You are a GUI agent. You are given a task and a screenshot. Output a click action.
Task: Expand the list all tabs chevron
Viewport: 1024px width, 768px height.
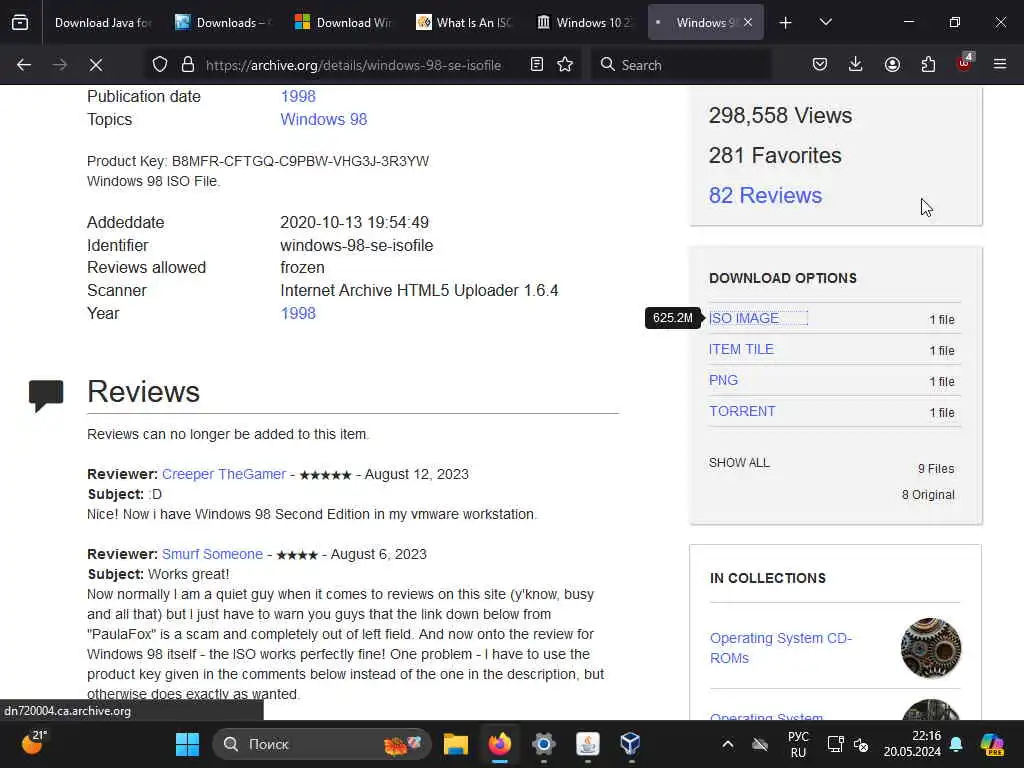[x=825, y=23]
